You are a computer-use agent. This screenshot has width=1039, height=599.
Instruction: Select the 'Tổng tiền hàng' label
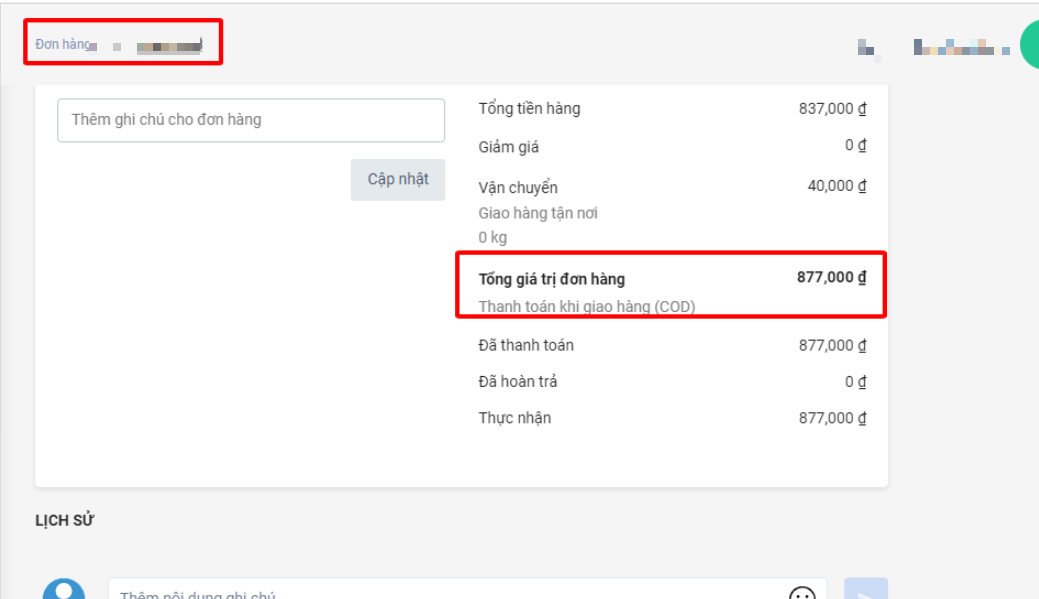pyautogui.click(x=529, y=109)
